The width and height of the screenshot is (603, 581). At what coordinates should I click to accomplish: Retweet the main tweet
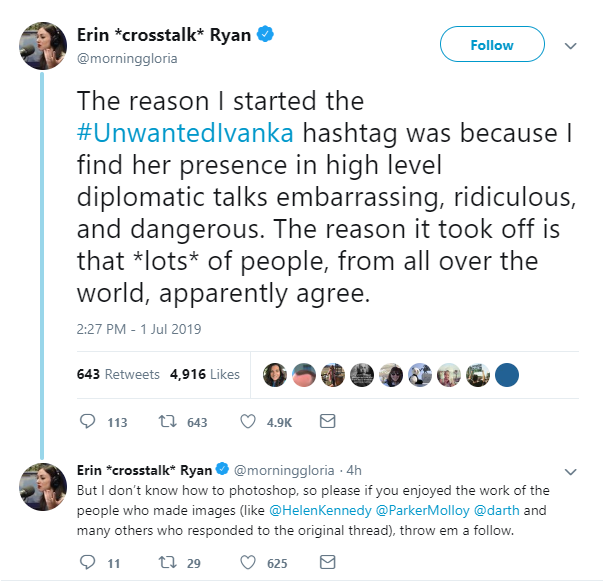[166, 422]
